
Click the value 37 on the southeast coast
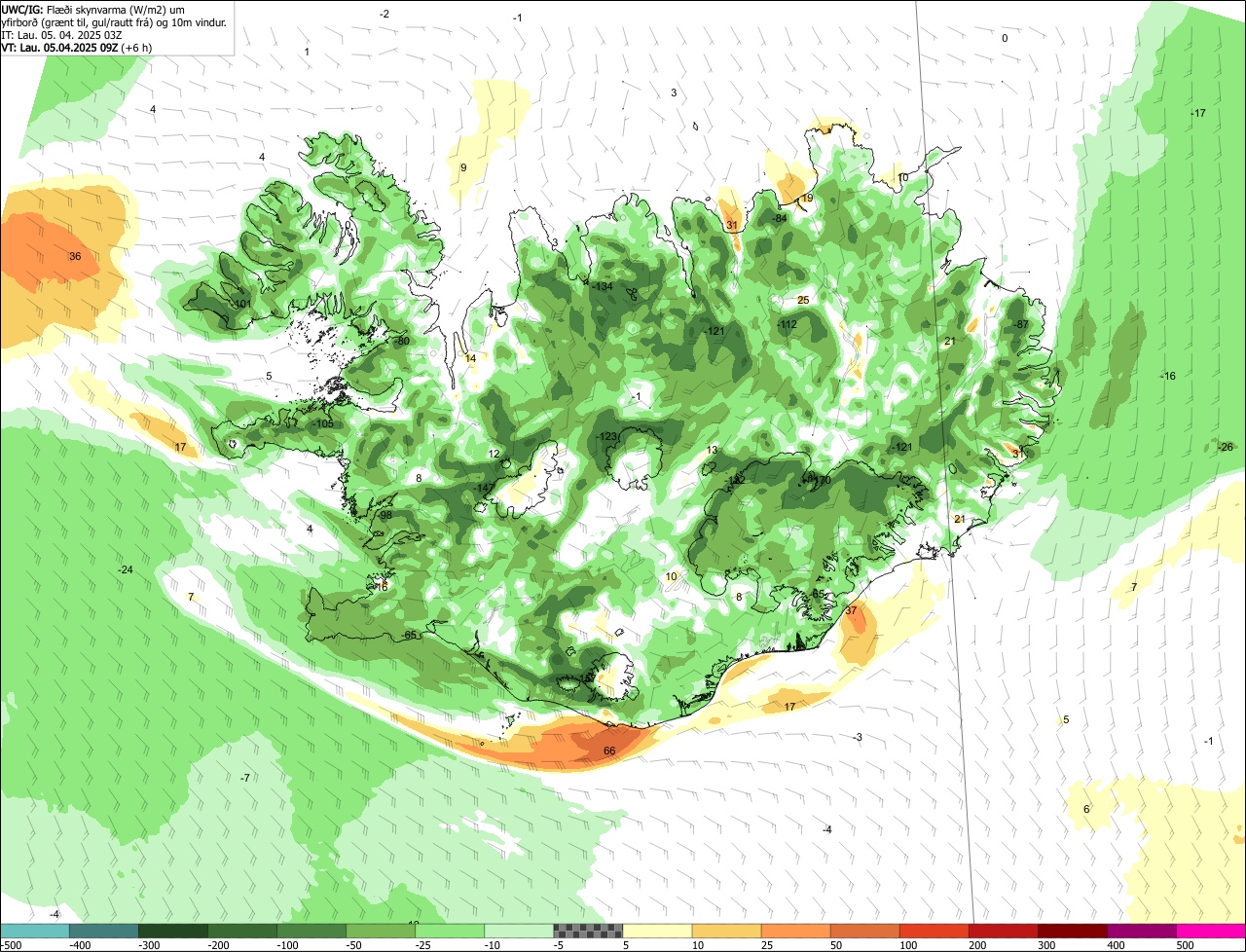[852, 611]
